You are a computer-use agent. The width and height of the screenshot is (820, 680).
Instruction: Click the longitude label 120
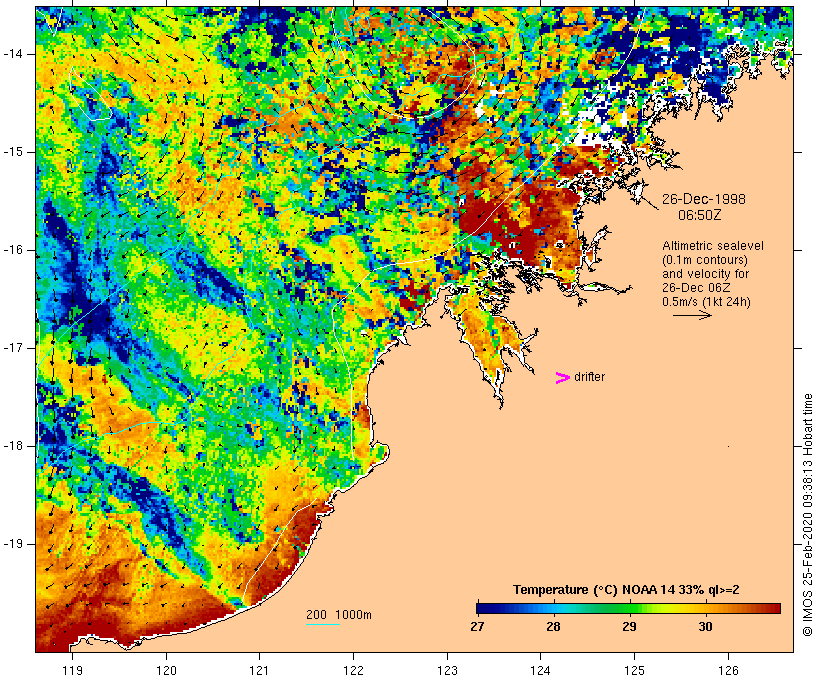(x=166, y=670)
